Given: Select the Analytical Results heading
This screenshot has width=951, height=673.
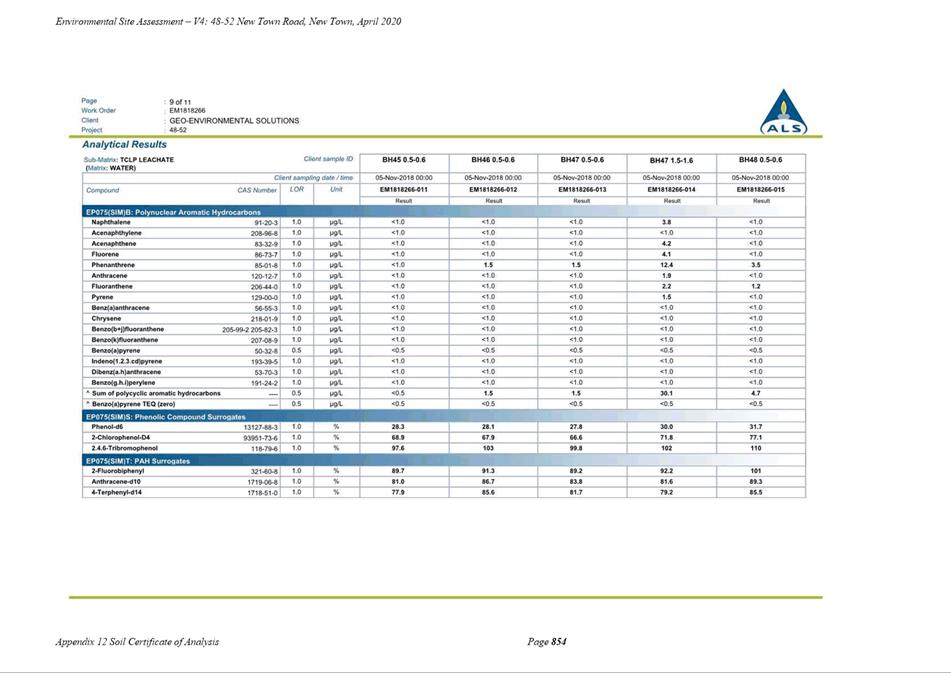Looking at the screenshot, I should pos(124,144).
